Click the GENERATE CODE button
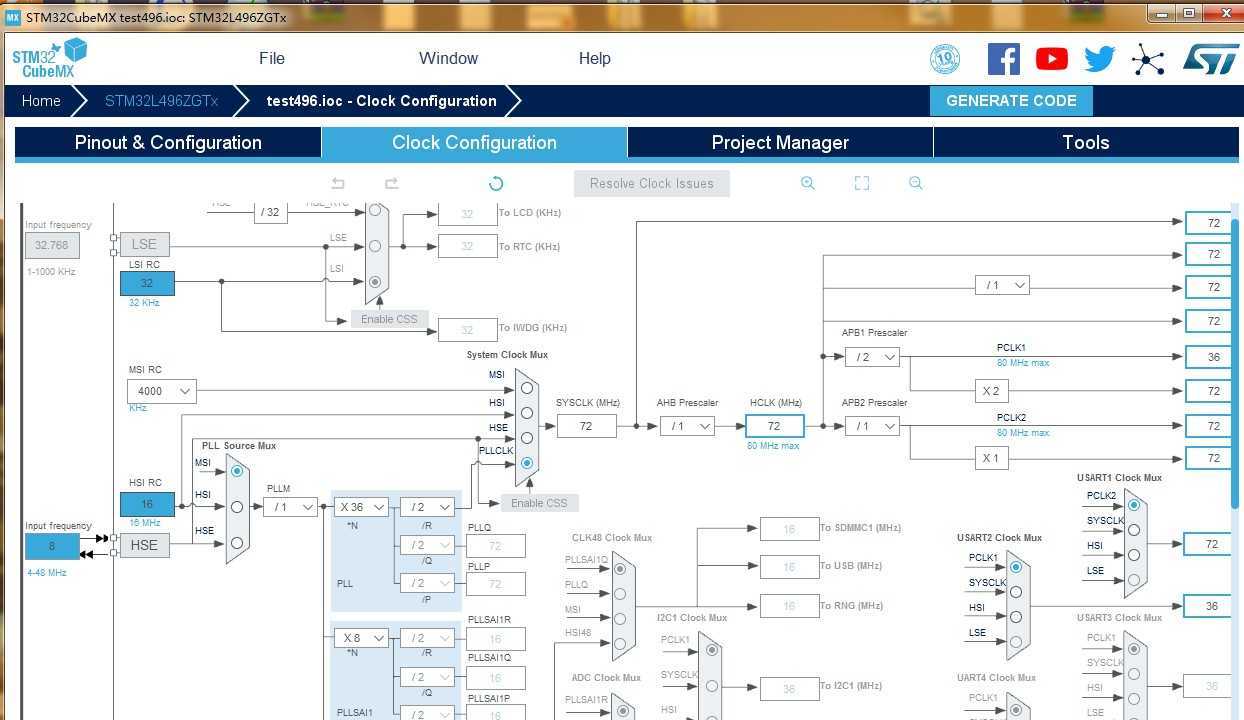Screen dimensions: 1244x720 tap(1011, 101)
